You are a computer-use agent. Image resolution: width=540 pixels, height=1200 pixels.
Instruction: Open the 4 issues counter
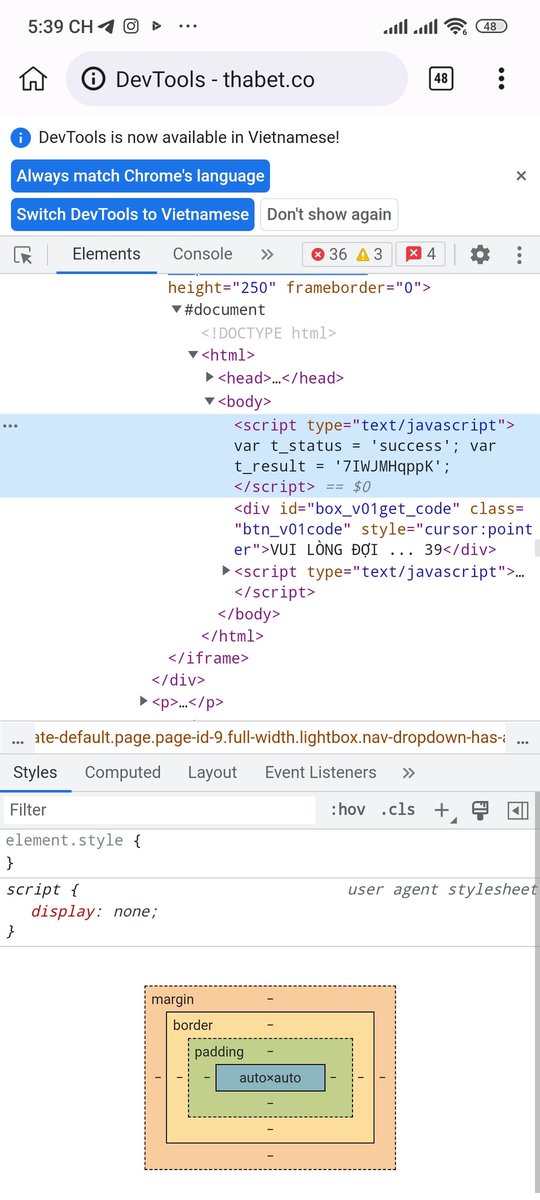421,255
